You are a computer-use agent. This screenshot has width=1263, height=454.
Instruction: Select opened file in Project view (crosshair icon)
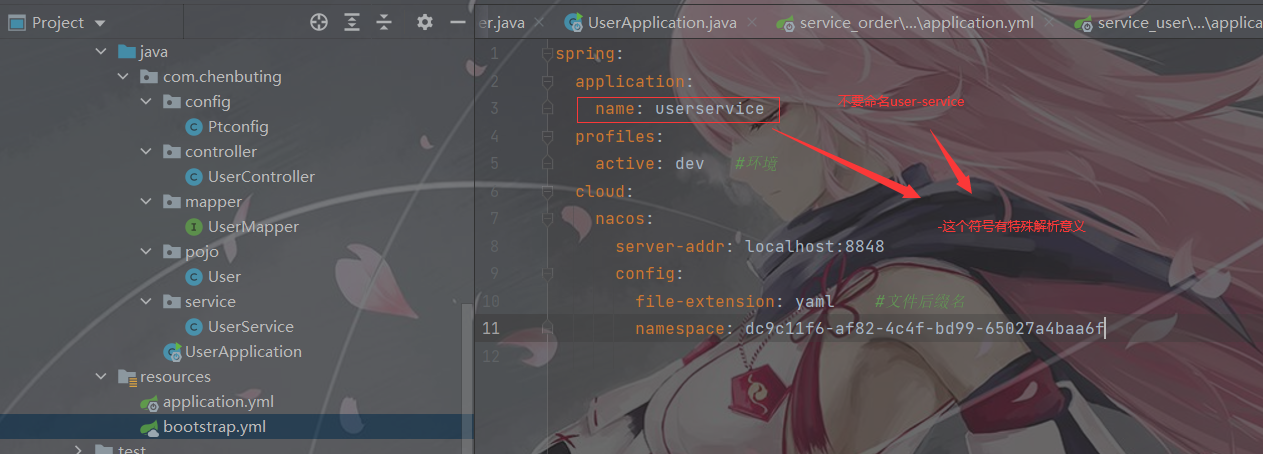(319, 22)
